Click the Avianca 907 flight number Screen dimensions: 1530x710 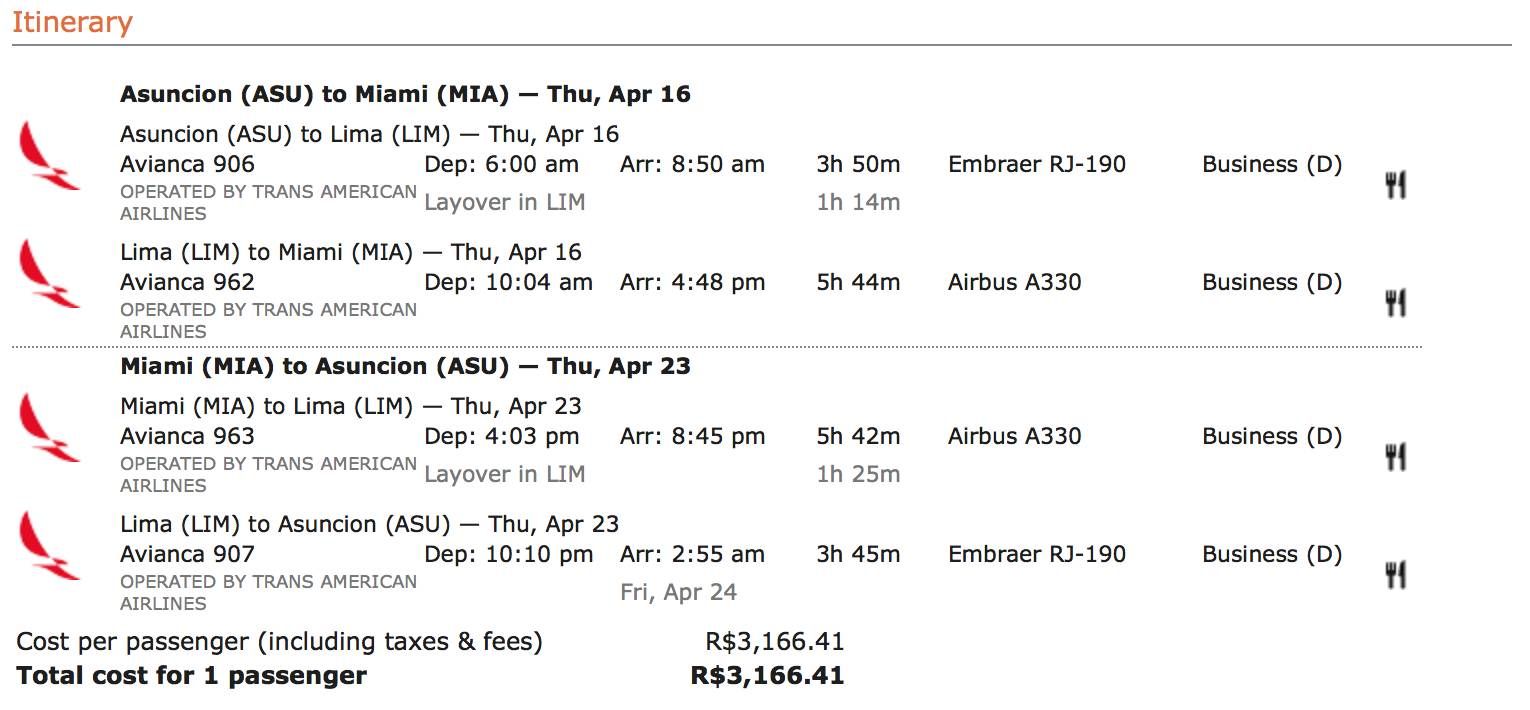[187, 554]
